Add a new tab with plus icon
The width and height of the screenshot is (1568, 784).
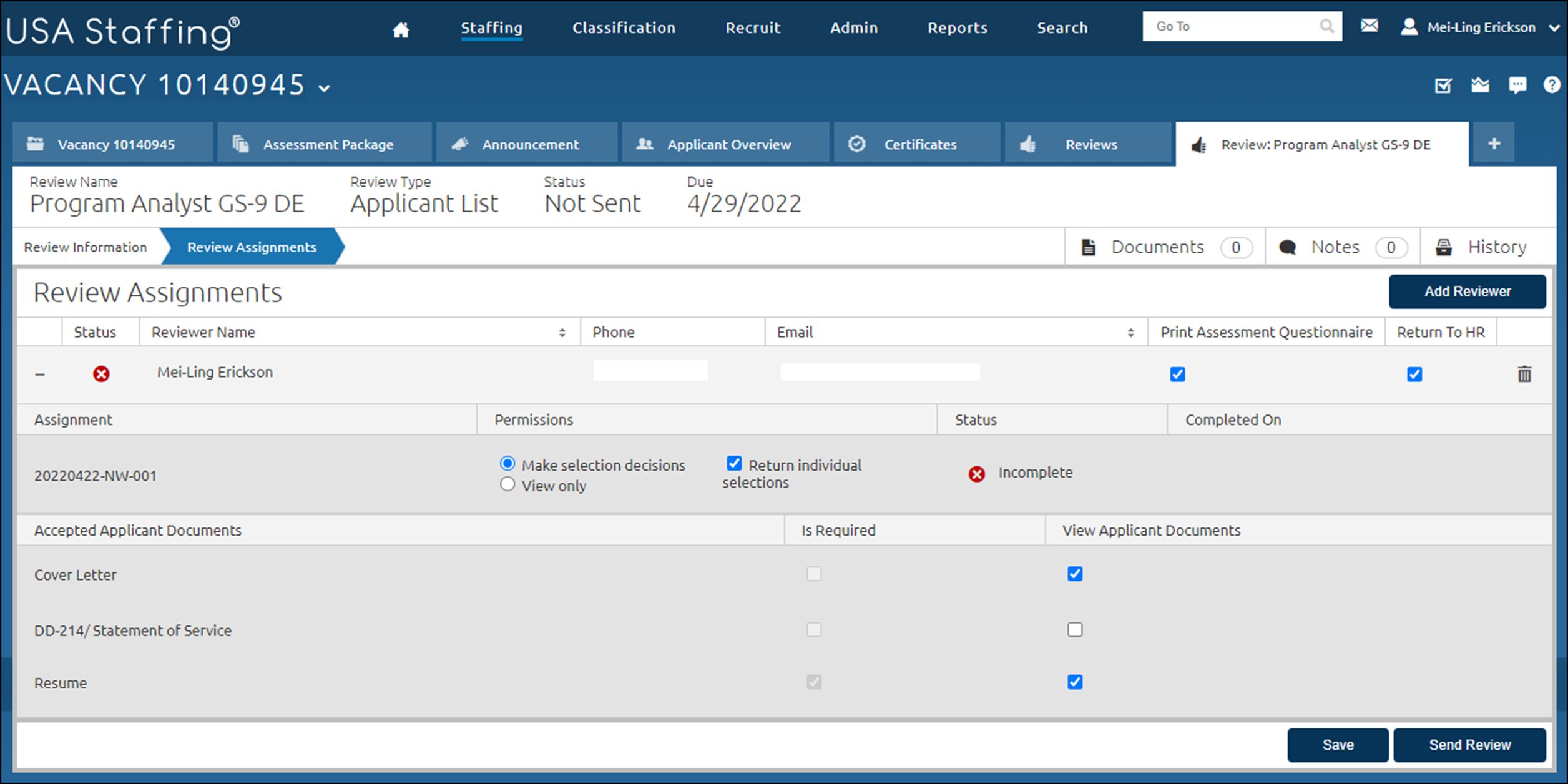[1494, 144]
